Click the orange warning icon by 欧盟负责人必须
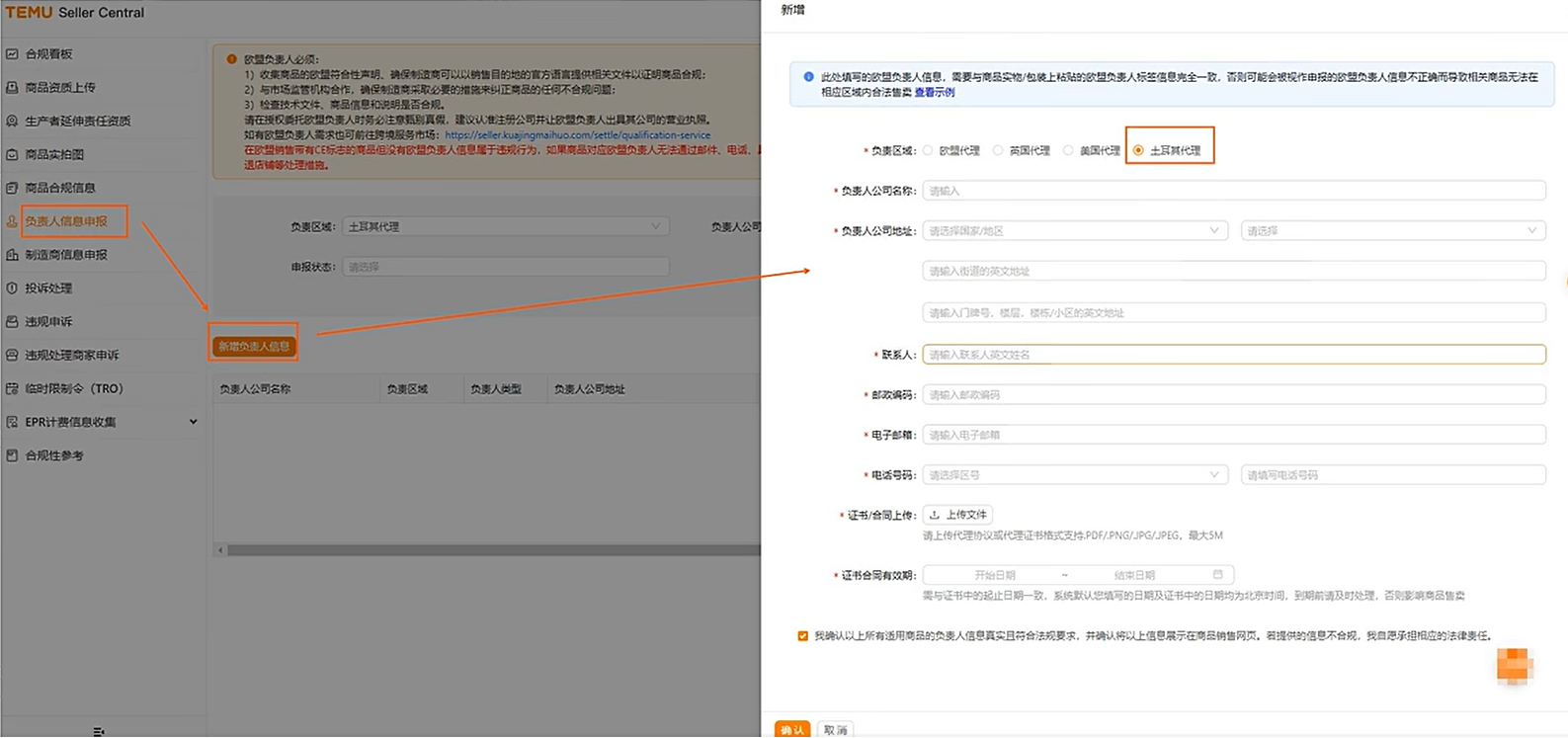The image size is (1568, 738). (x=232, y=59)
